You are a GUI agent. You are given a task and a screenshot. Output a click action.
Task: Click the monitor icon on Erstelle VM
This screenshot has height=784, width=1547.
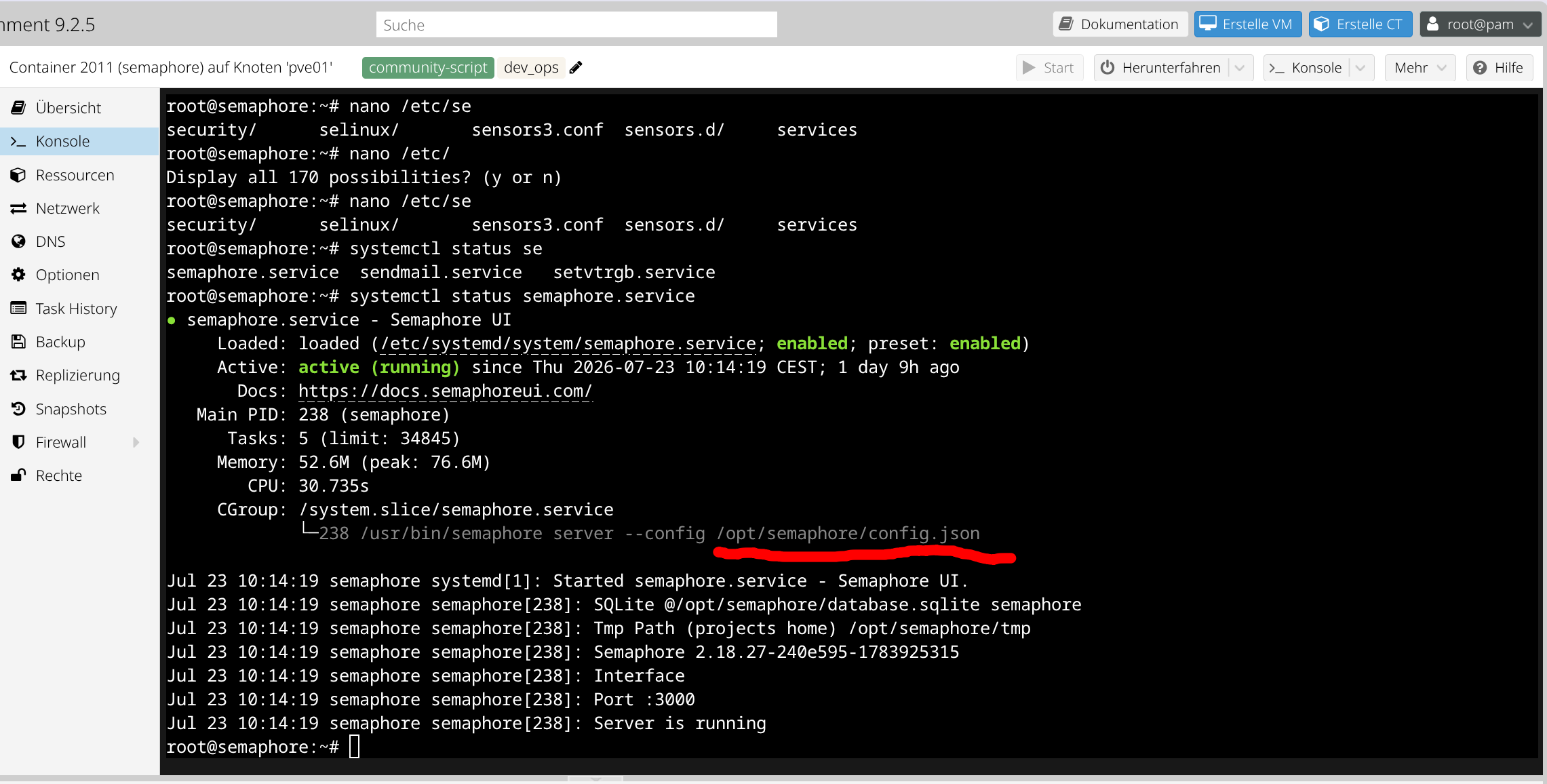point(1208,24)
